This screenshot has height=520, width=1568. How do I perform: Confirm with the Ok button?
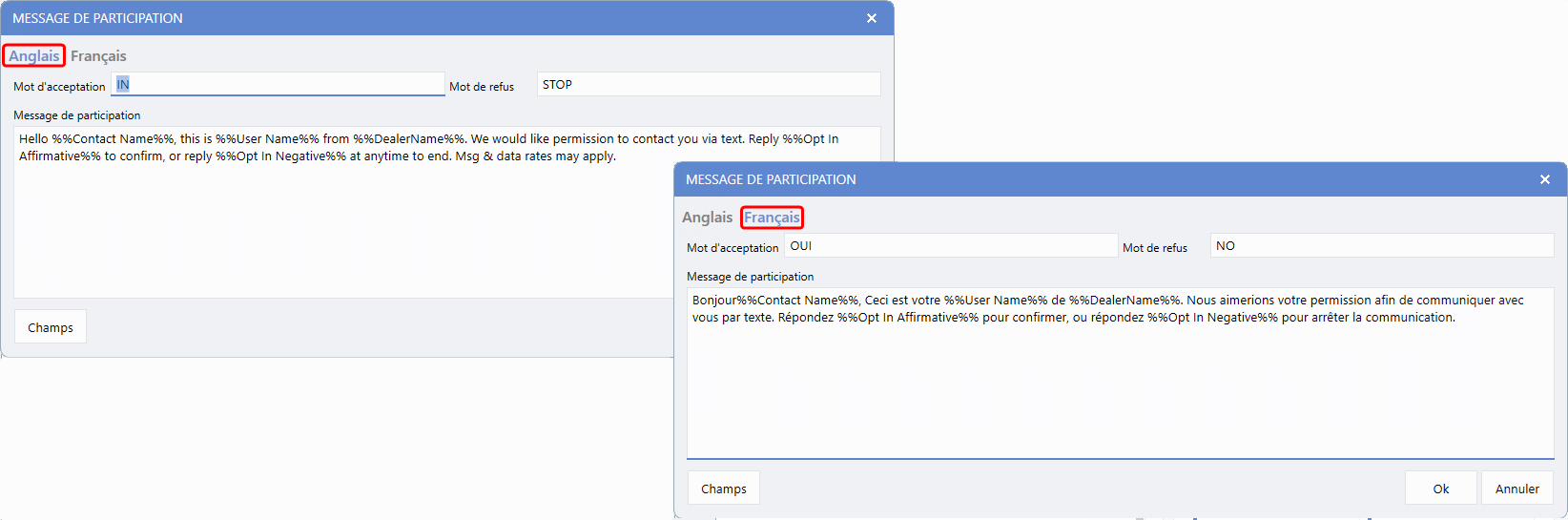[x=1440, y=489]
